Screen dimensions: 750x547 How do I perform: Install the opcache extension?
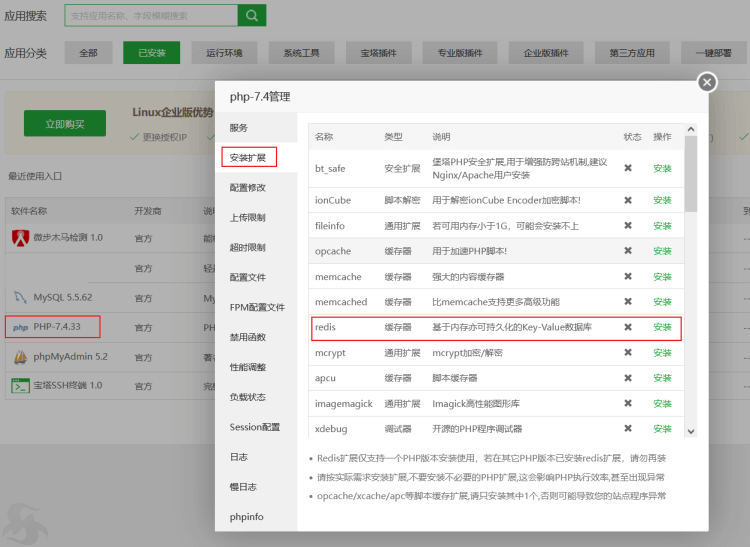tap(662, 251)
